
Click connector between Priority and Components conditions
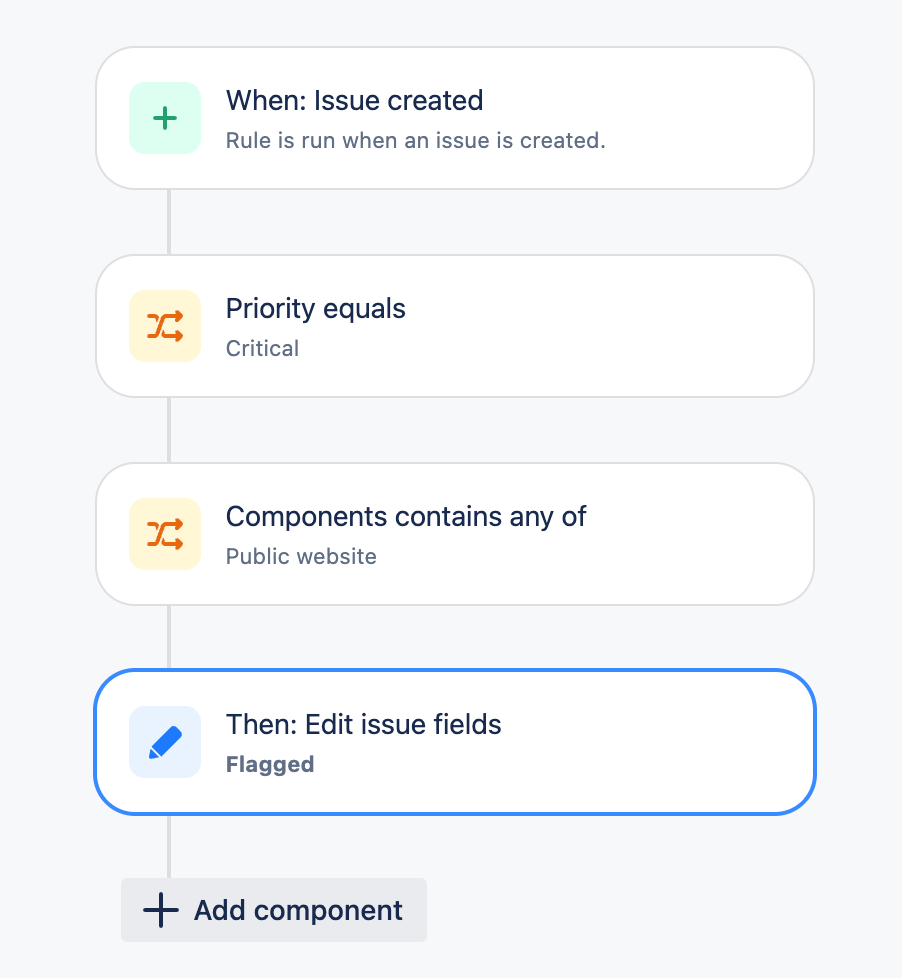(169, 430)
